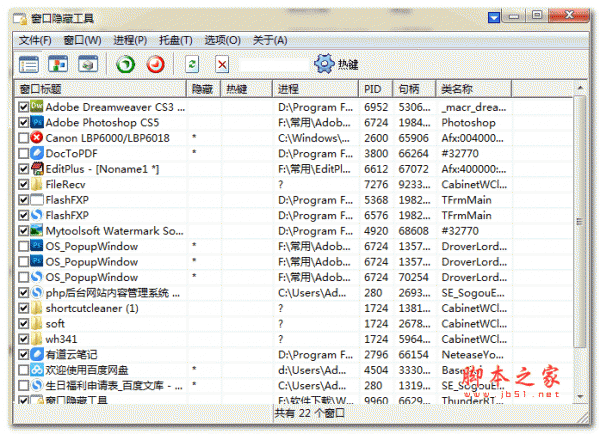Open the 选项(O) menu
This screenshot has height=434, width=600.
222,40
